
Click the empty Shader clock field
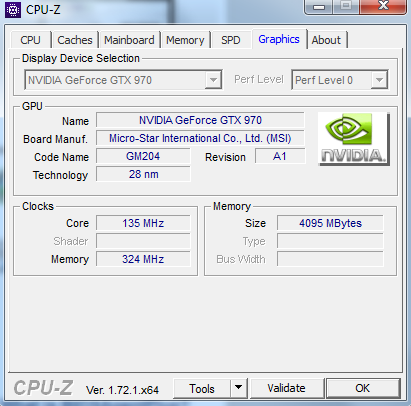[143, 241]
